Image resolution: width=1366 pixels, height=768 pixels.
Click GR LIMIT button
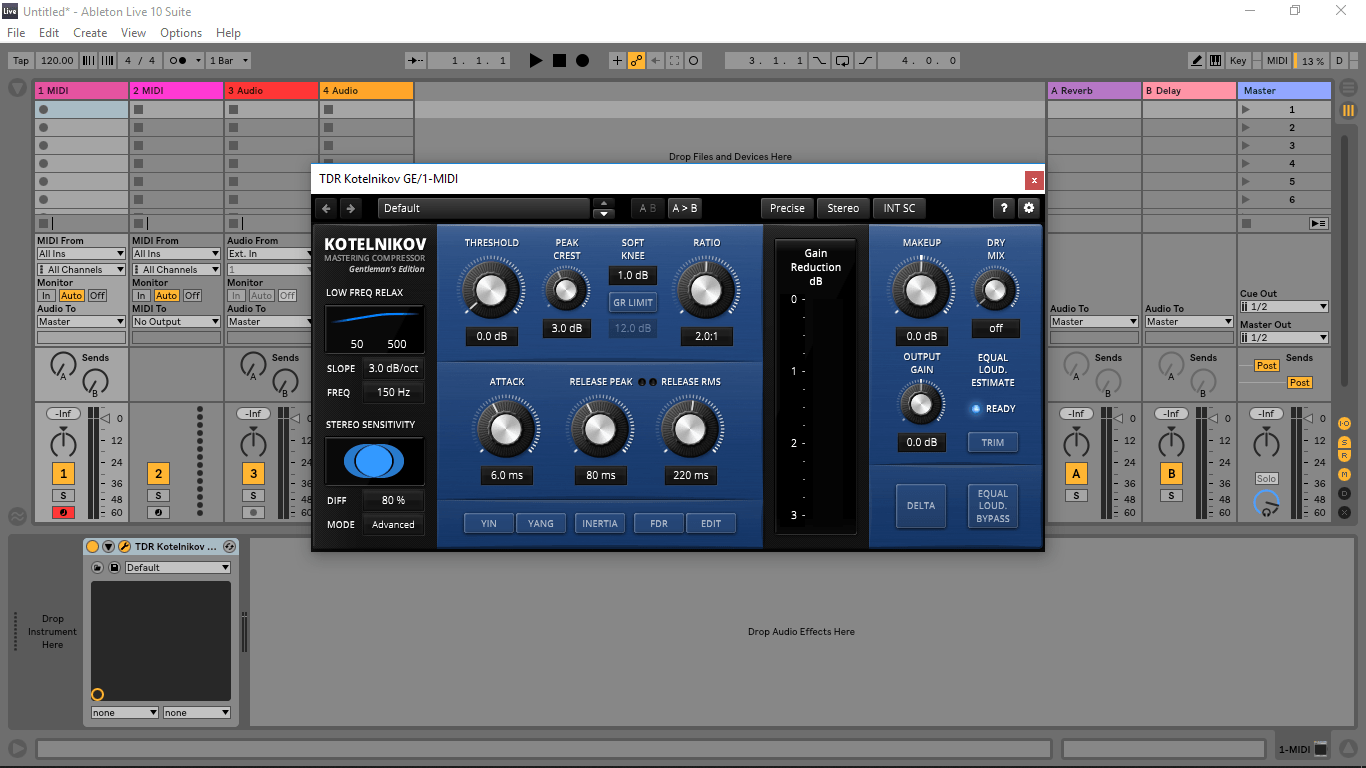click(633, 302)
